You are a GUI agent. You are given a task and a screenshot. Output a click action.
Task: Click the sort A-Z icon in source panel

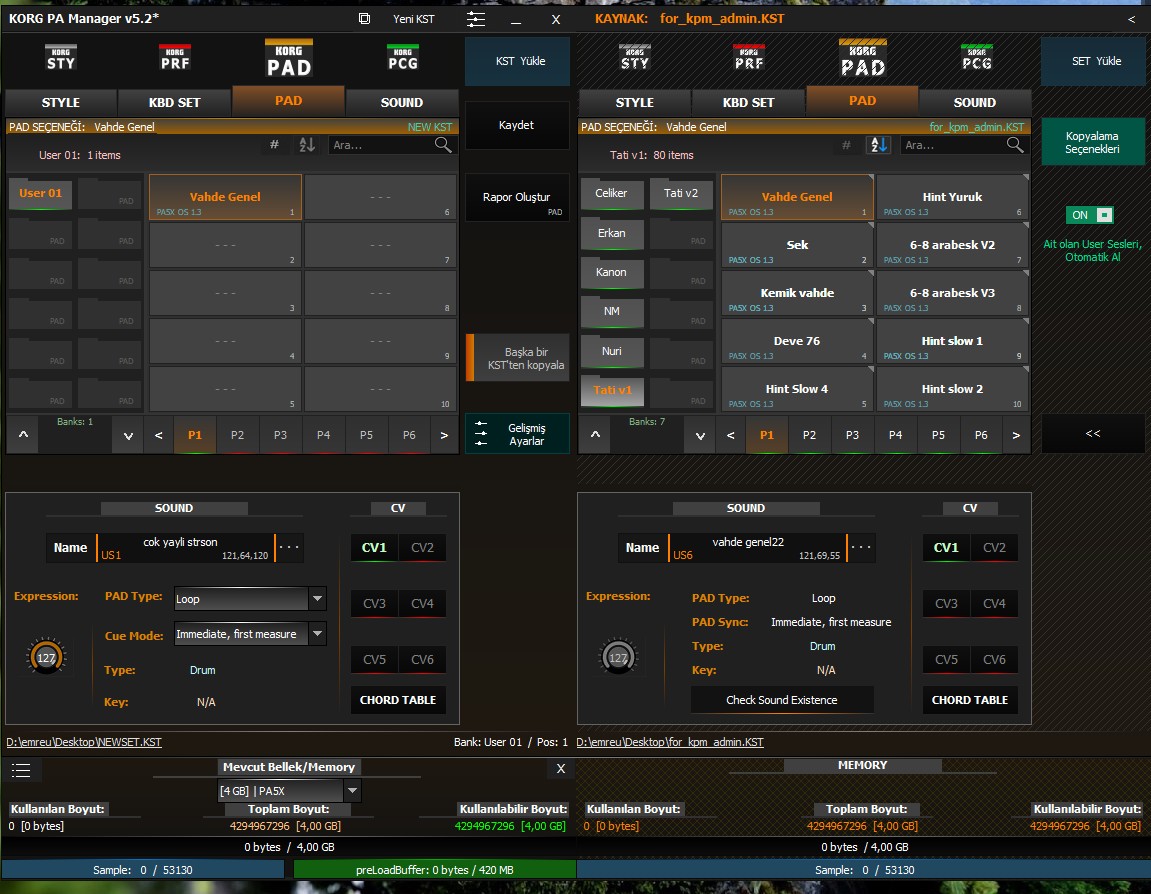tap(879, 145)
